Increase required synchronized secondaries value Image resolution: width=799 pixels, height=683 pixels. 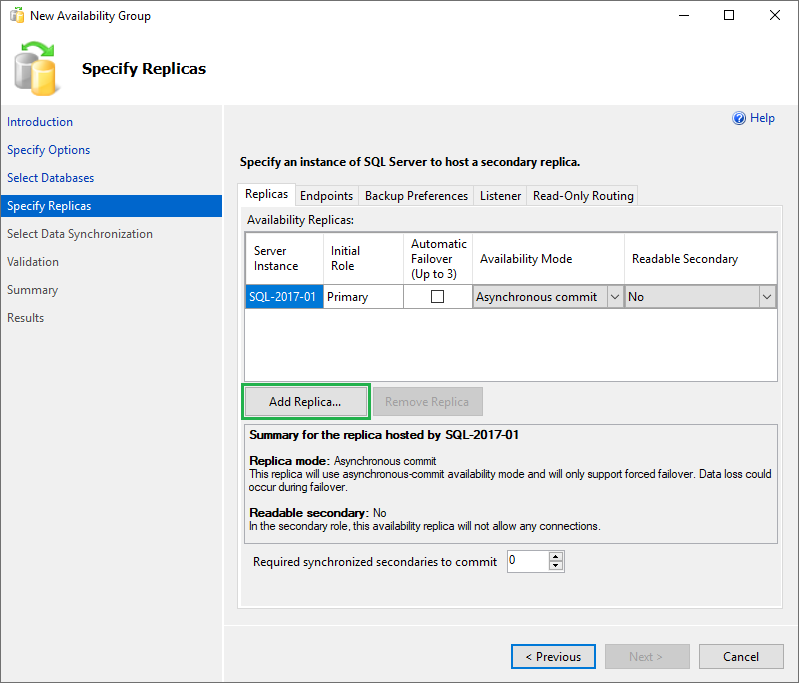(555, 557)
